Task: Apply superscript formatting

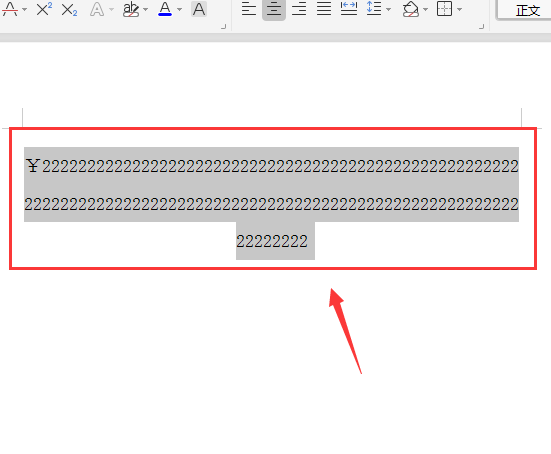Action: coord(44,9)
